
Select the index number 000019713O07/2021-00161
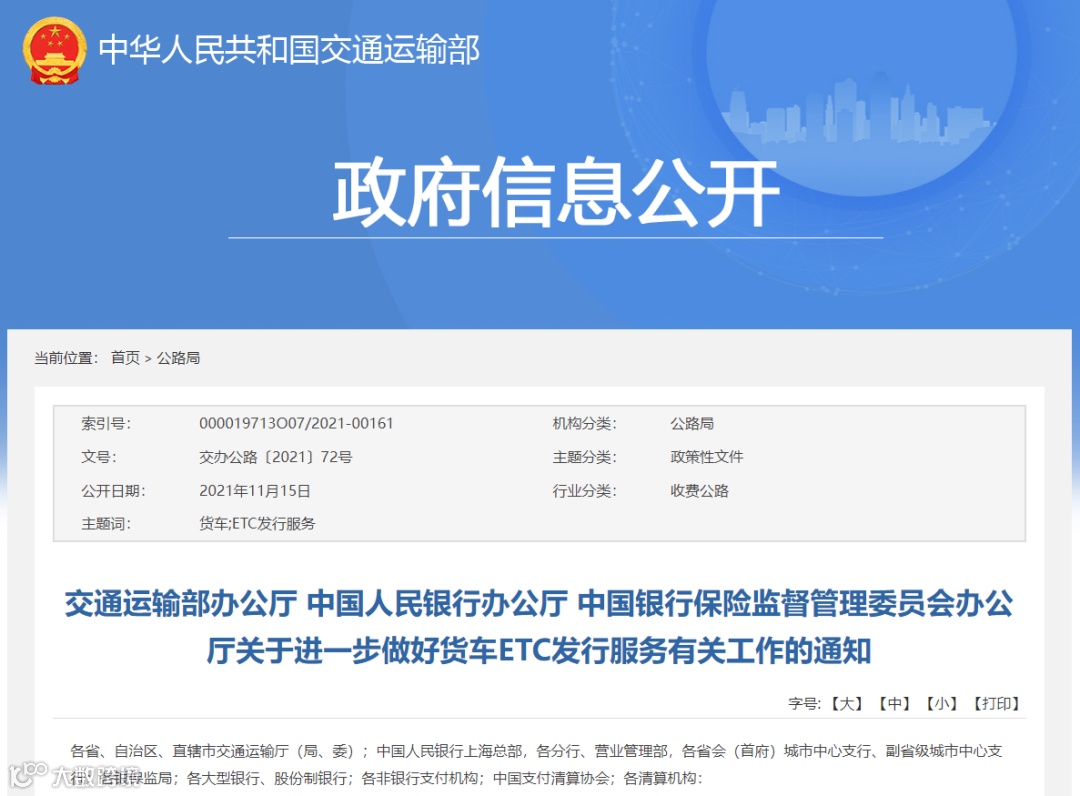pyautogui.click(x=296, y=423)
